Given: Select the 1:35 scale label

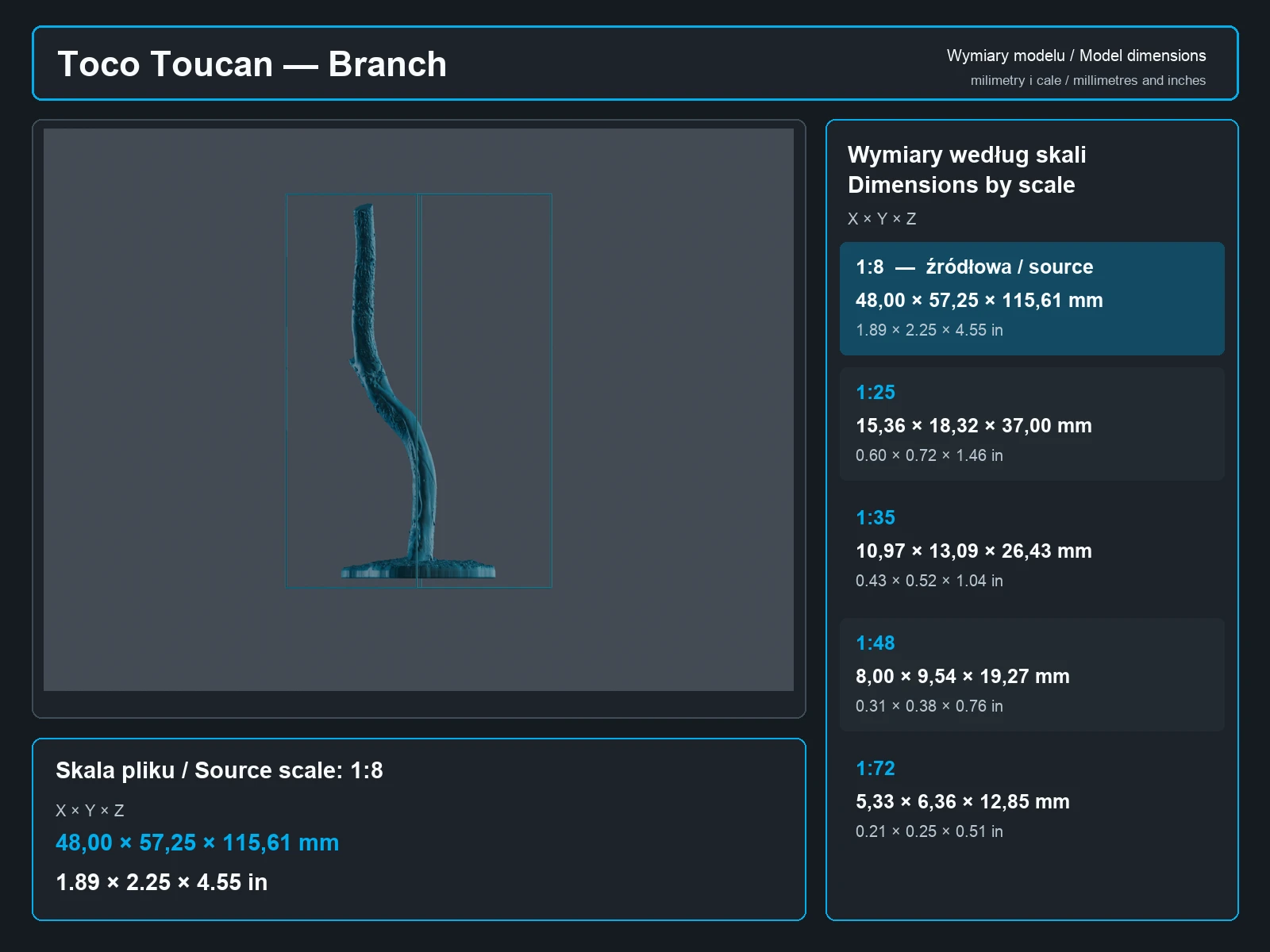Looking at the screenshot, I should (875, 517).
